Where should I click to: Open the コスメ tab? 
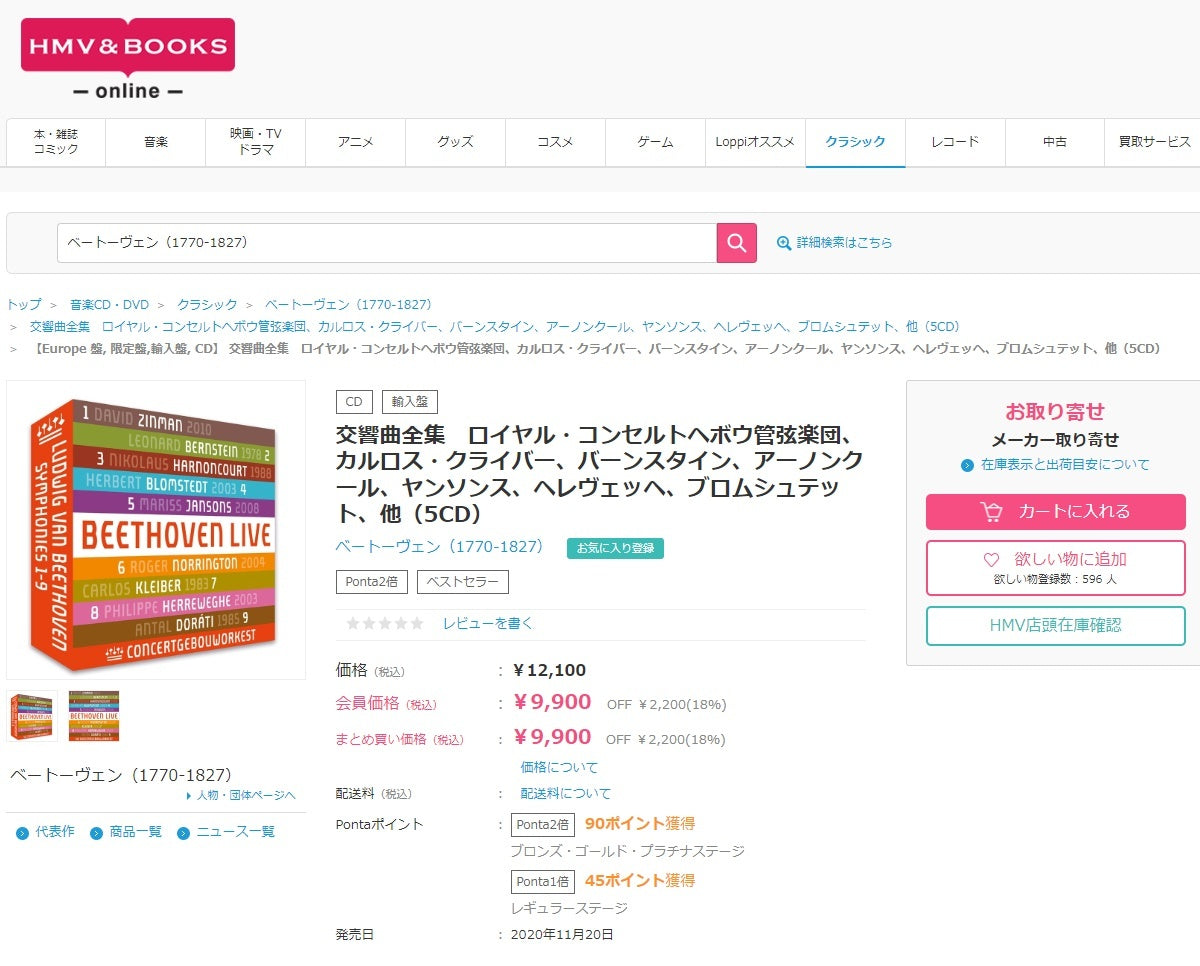[x=556, y=142]
